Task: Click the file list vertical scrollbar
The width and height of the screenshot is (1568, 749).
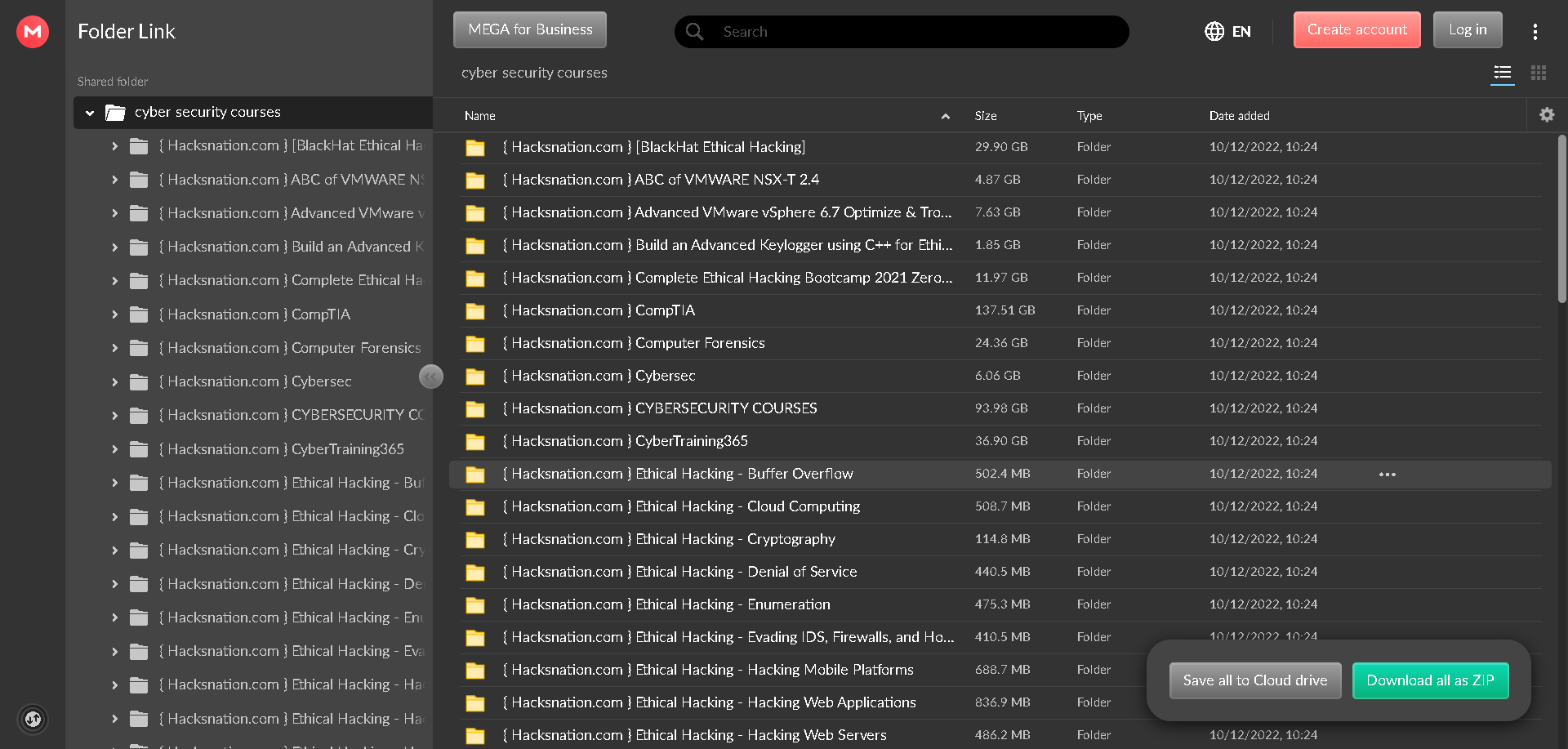Action: (x=1561, y=219)
